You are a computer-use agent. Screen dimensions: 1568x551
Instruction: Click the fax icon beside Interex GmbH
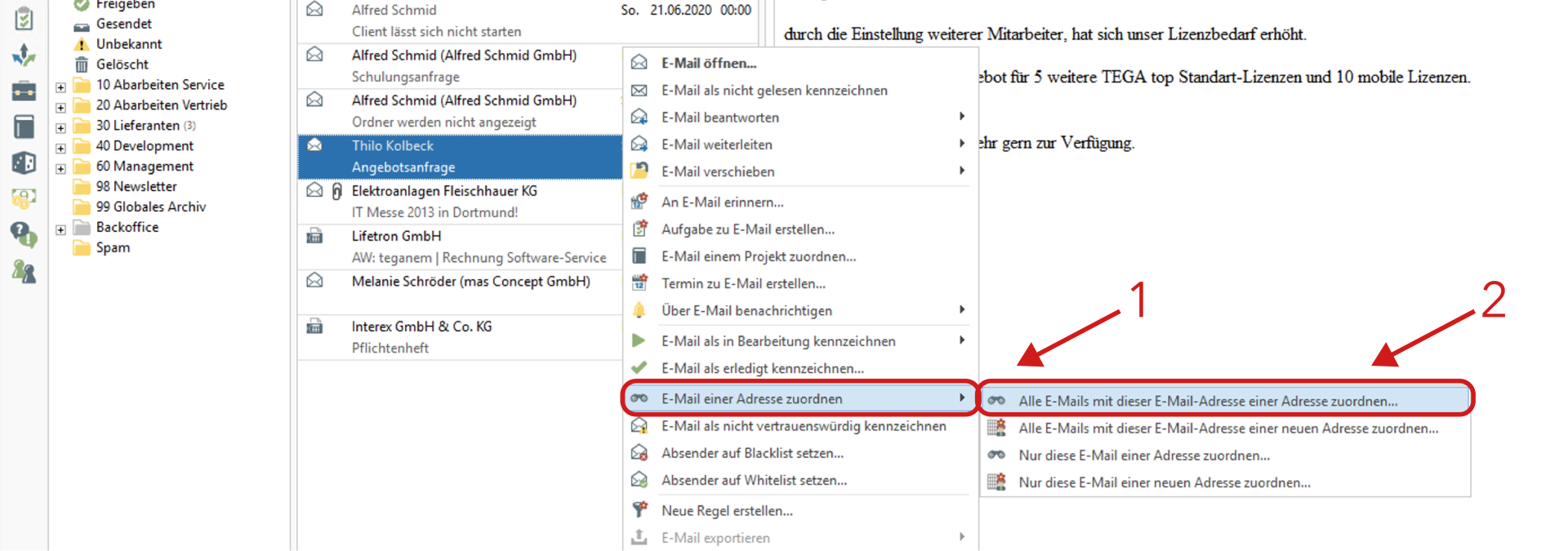coord(314,327)
